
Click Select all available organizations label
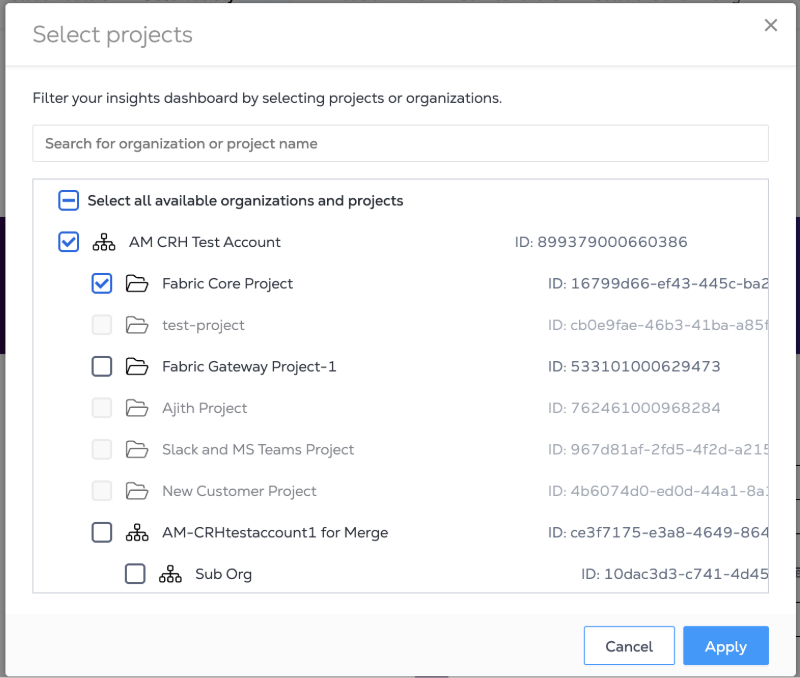coord(245,201)
